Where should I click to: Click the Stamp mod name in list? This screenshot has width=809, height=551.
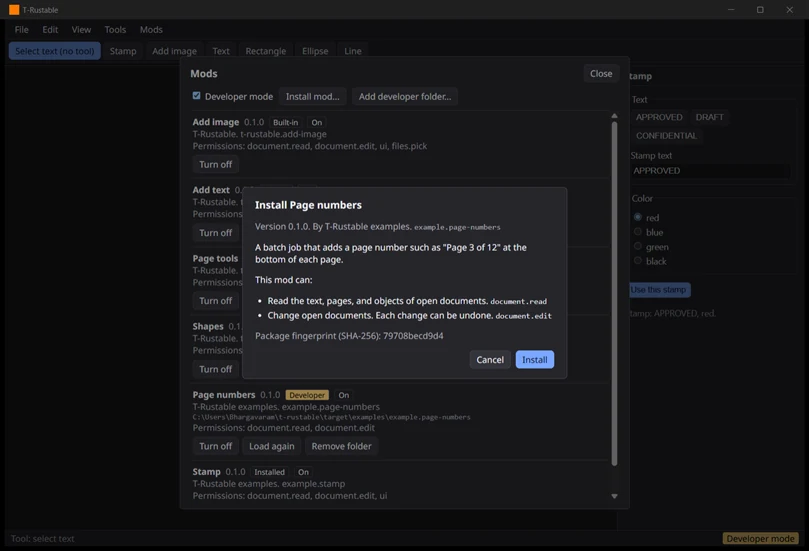[206, 472]
